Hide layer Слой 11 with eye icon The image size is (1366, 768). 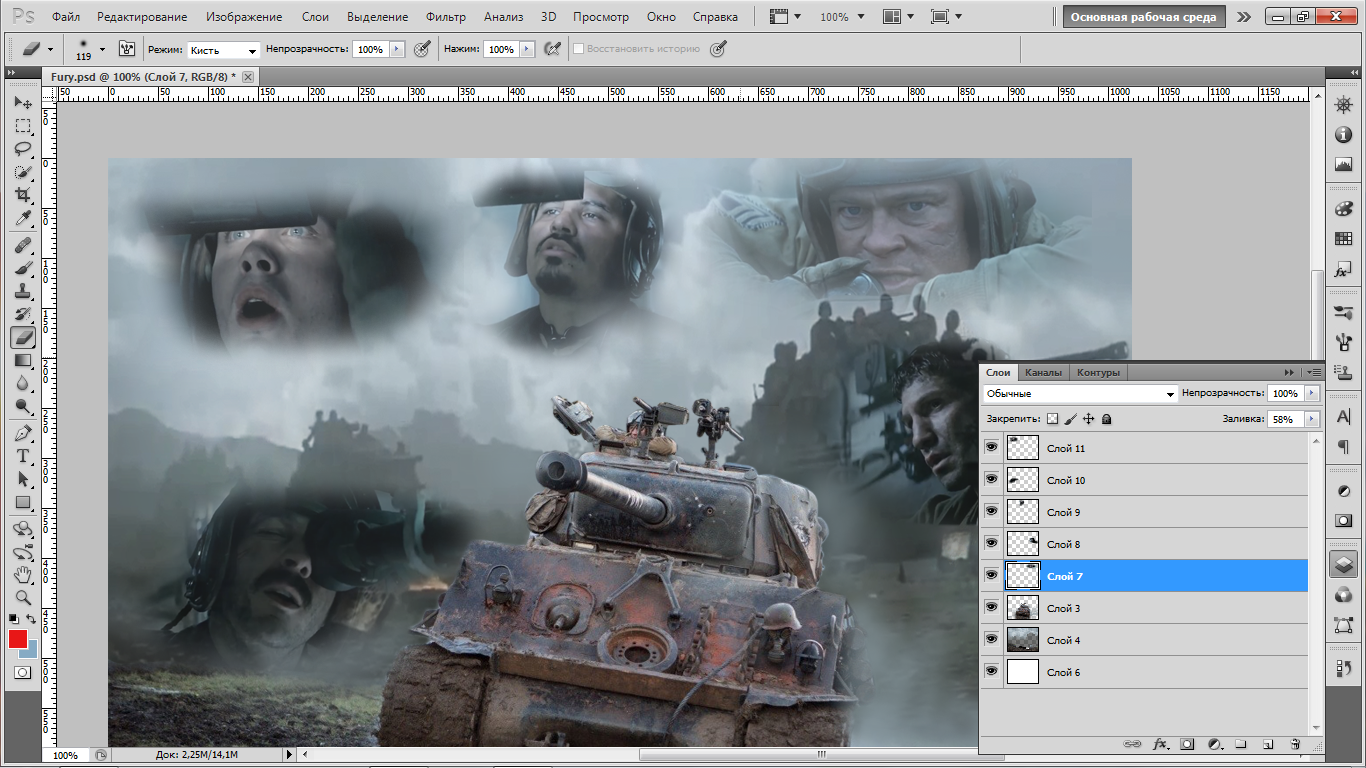(x=991, y=448)
